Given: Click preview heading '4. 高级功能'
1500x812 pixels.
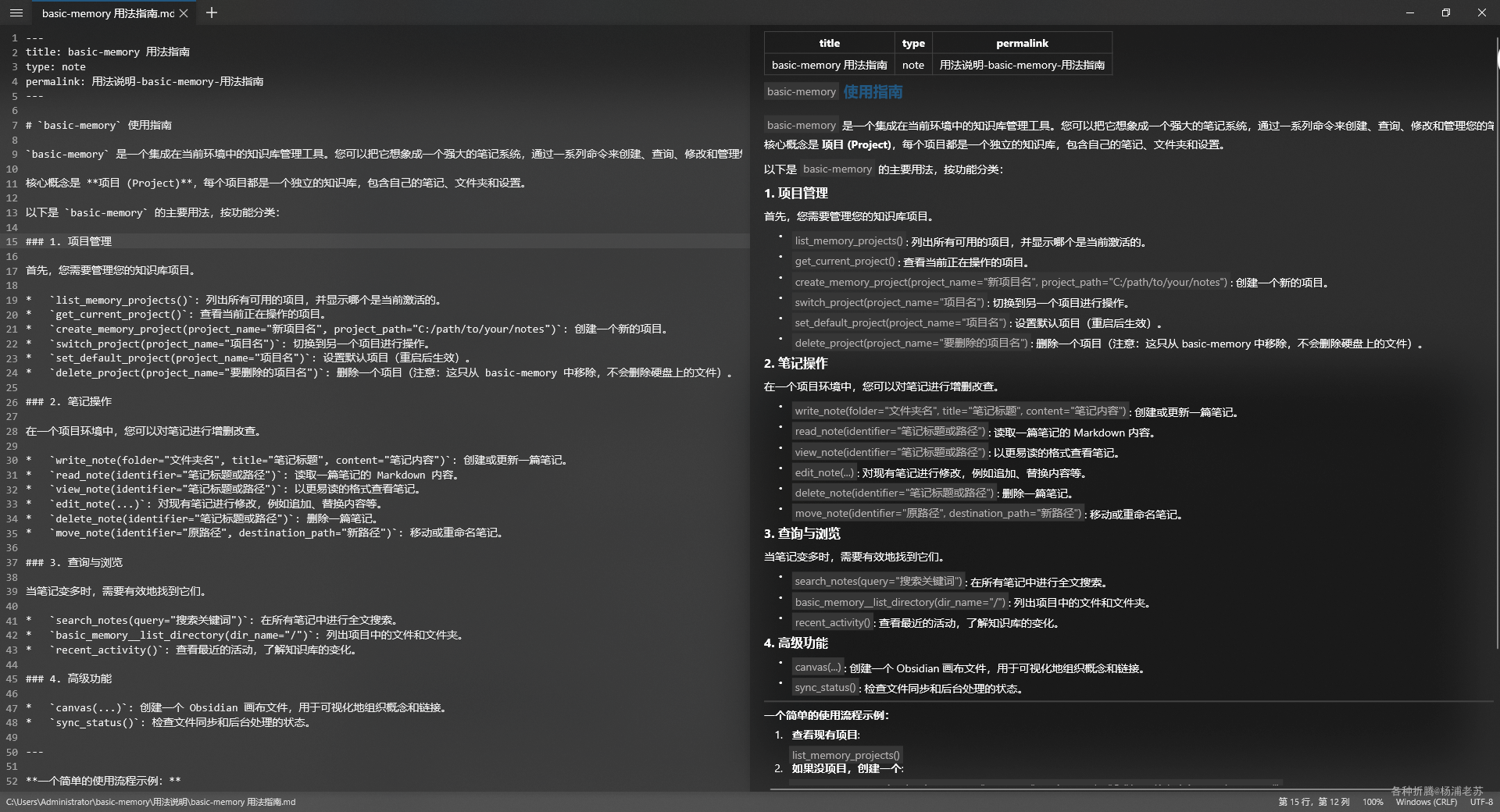Looking at the screenshot, I should pyautogui.click(x=796, y=643).
